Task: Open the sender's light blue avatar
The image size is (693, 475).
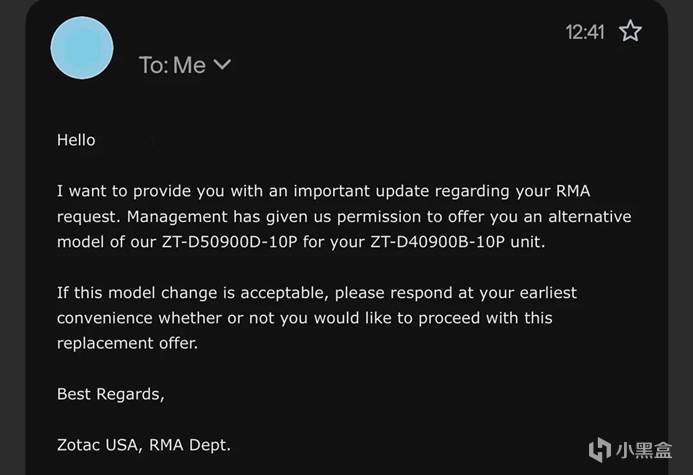Action: tap(82, 48)
